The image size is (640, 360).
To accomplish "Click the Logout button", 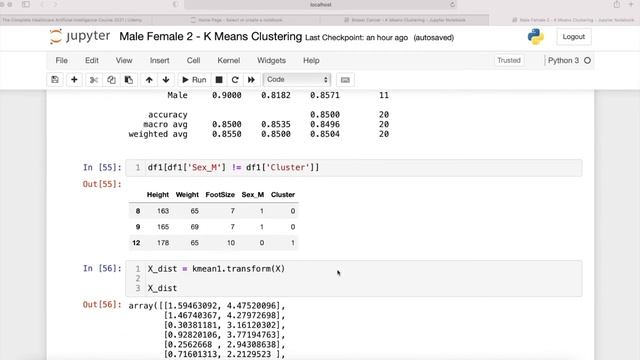I will 573,37.
